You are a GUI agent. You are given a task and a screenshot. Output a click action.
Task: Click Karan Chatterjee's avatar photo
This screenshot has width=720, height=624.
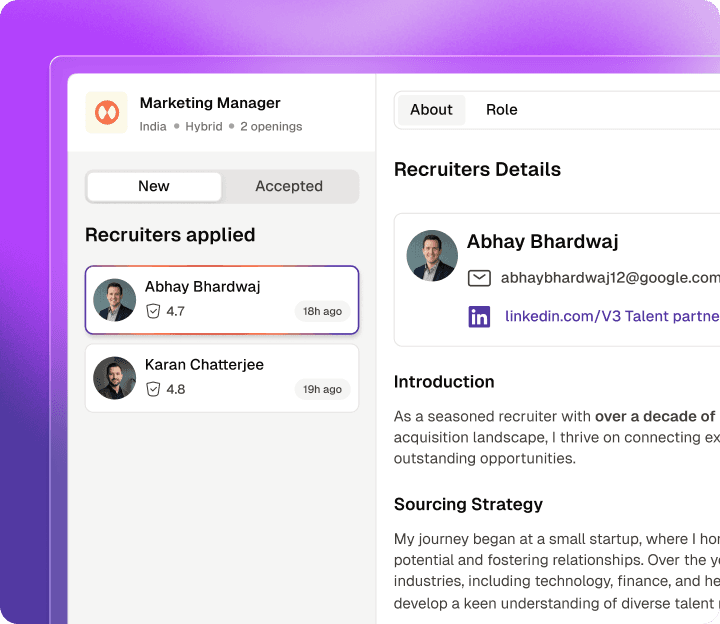coord(114,378)
